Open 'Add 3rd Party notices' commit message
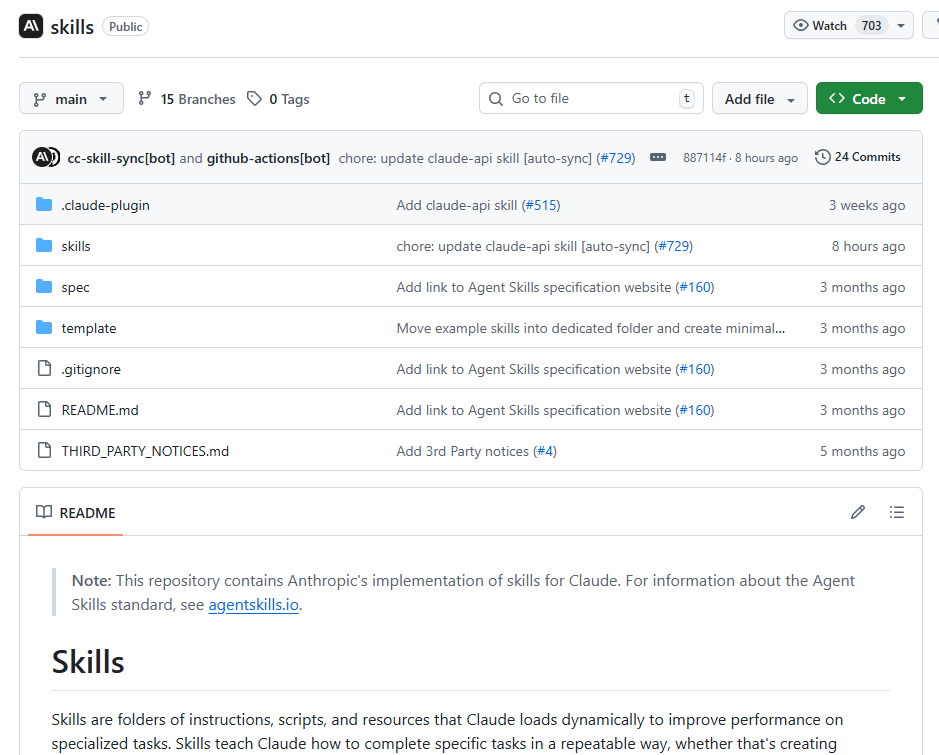The width and height of the screenshot is (939, 755). 463,451
